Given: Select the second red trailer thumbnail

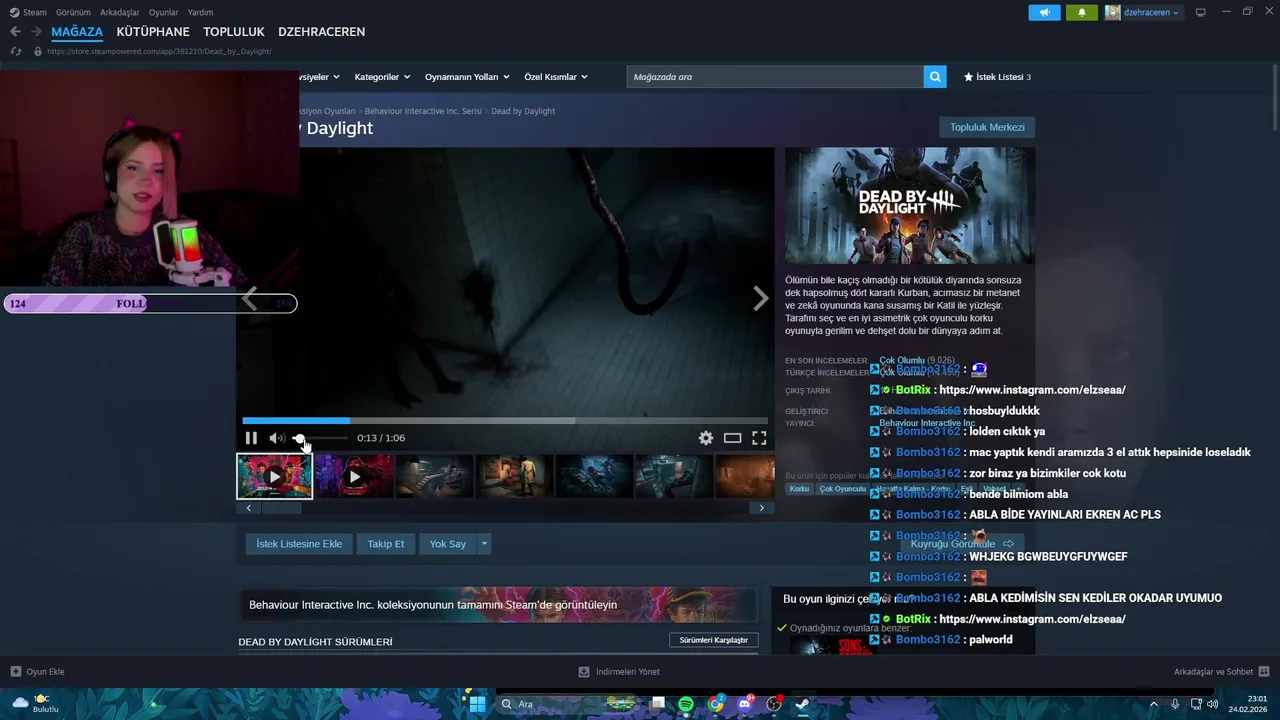Looking at the screenshot, I should pyautogui.click(x=354, y=477).
